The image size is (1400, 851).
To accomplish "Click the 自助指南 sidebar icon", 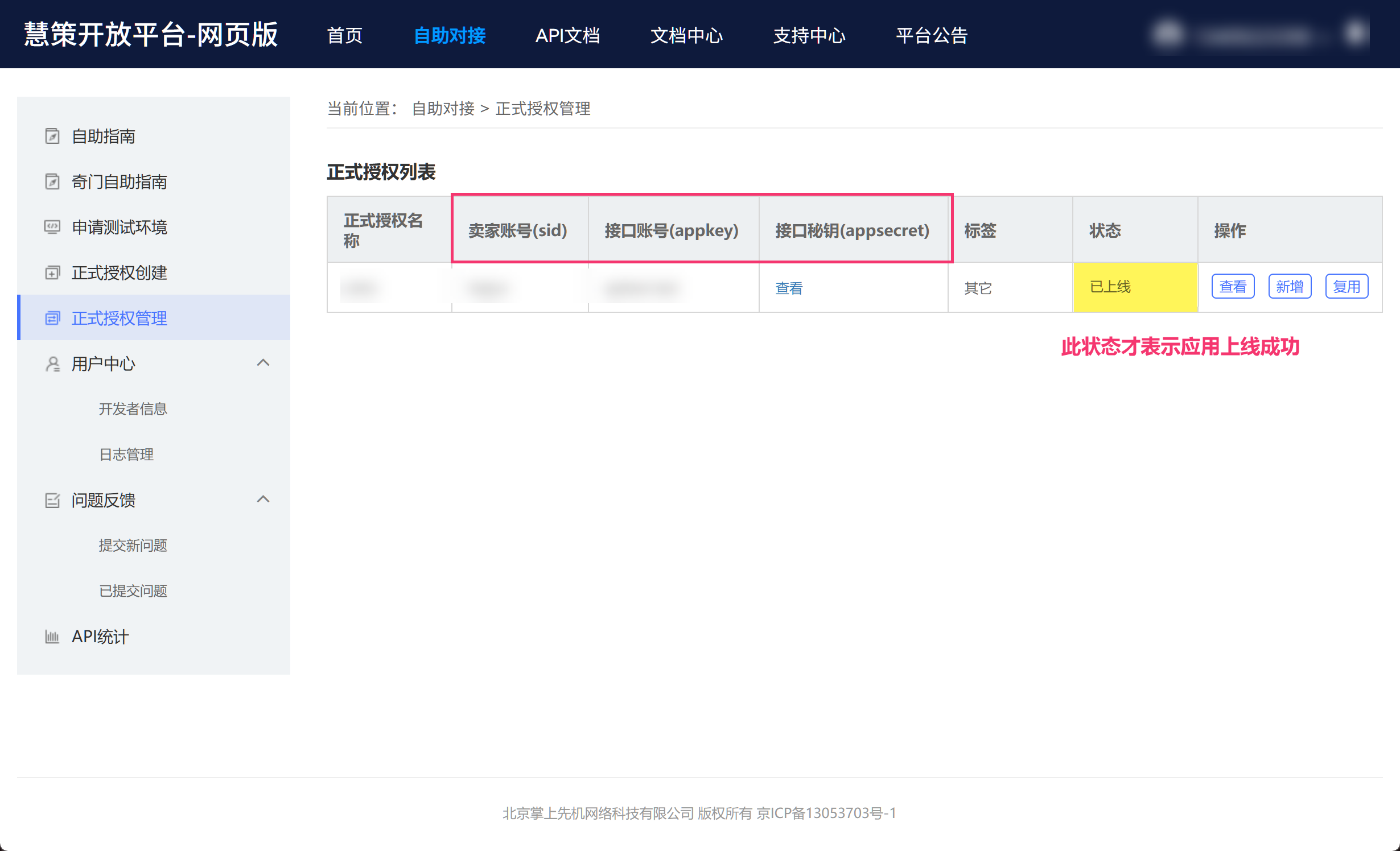I will pyautogui.click(x=52, y=136).
